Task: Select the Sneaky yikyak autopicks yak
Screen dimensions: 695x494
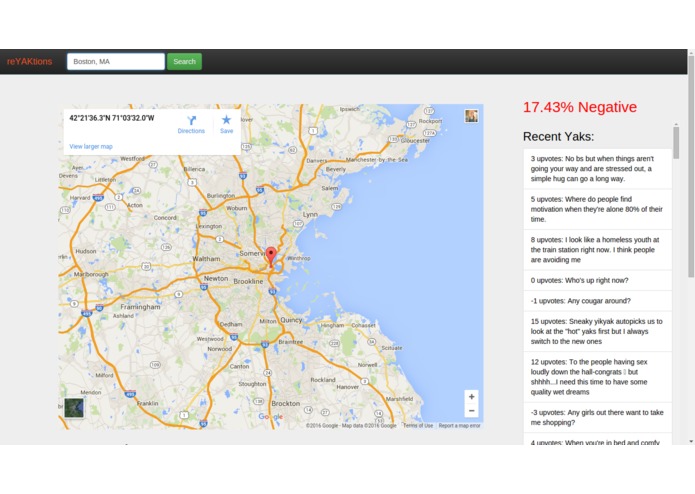Action: click(597, 331)
